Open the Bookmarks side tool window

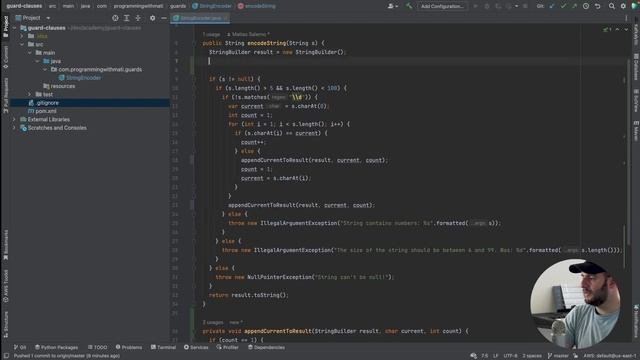click(x=5, y=245)
